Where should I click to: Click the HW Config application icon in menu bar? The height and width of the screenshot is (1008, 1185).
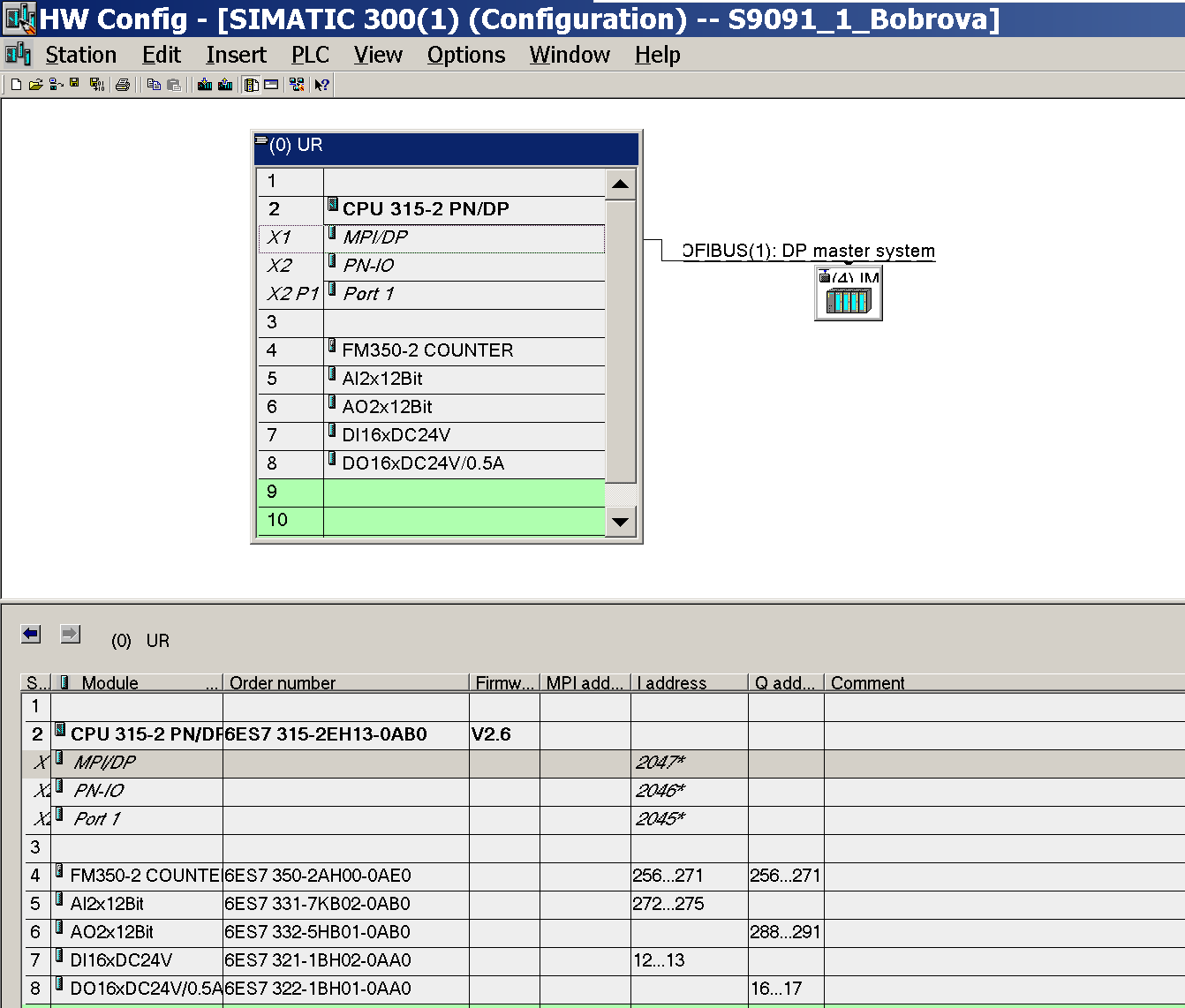[x=18, y=55]
